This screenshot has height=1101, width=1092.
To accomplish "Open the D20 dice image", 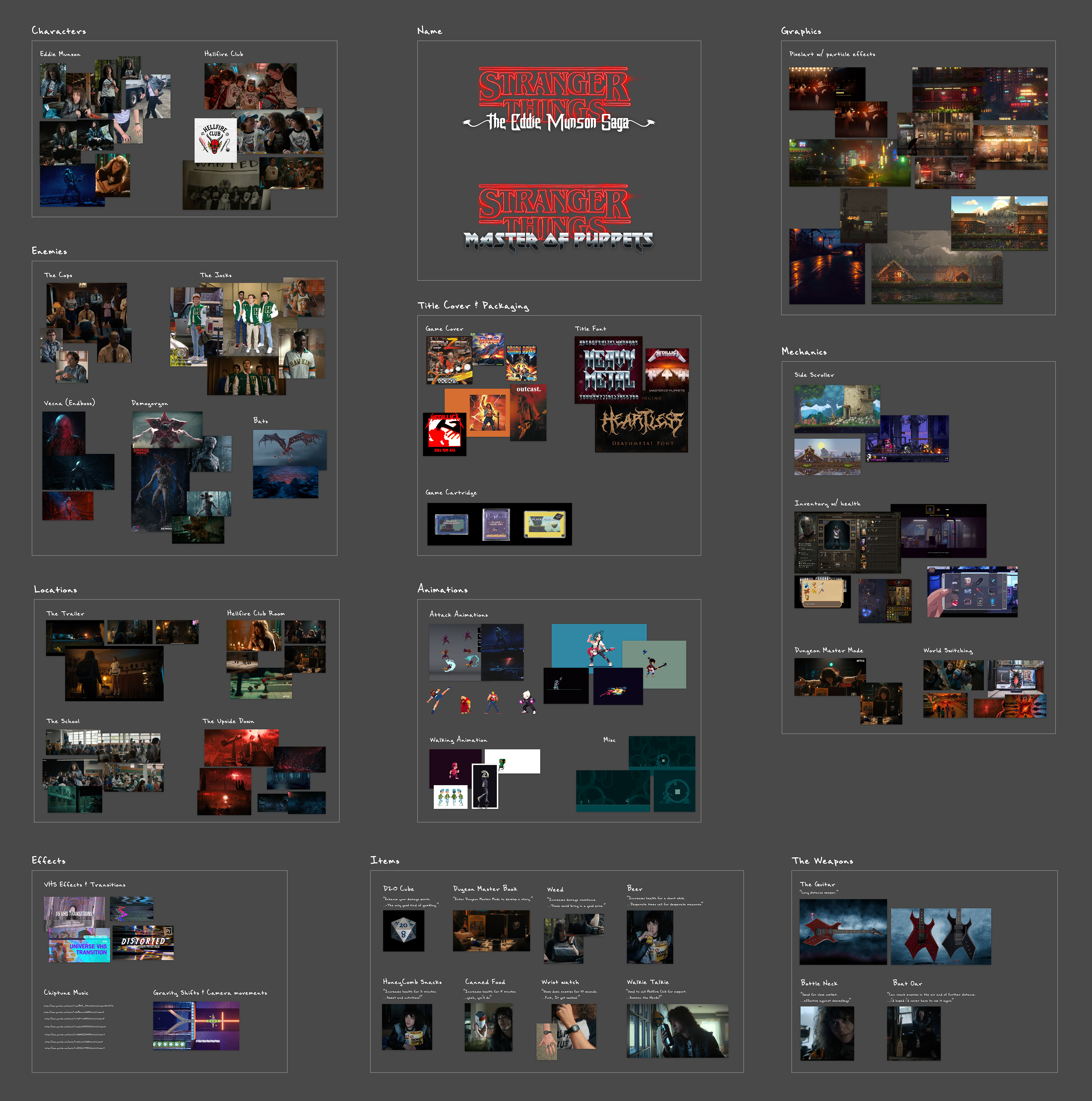I will (x=404, y=931).
